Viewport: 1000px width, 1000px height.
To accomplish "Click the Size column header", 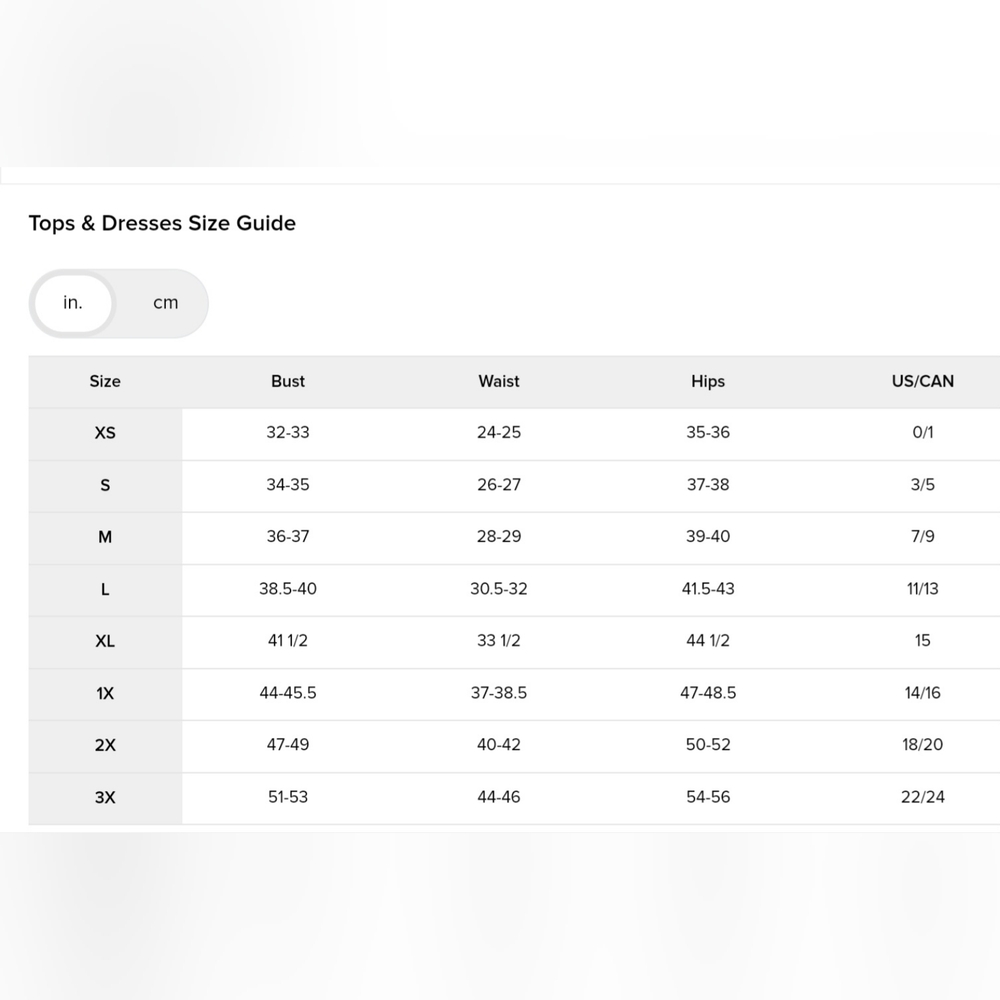I will coord(105,381).
